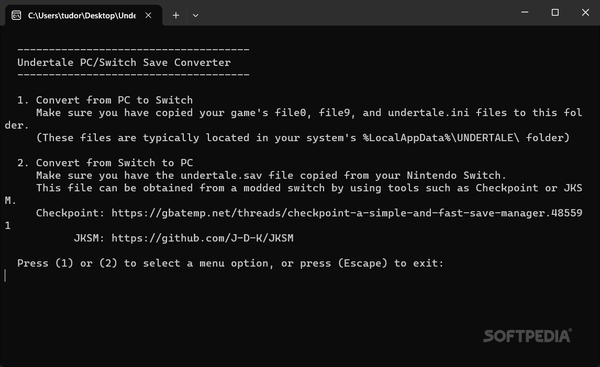Expand the new tab profile dropdown

(196, 15)
